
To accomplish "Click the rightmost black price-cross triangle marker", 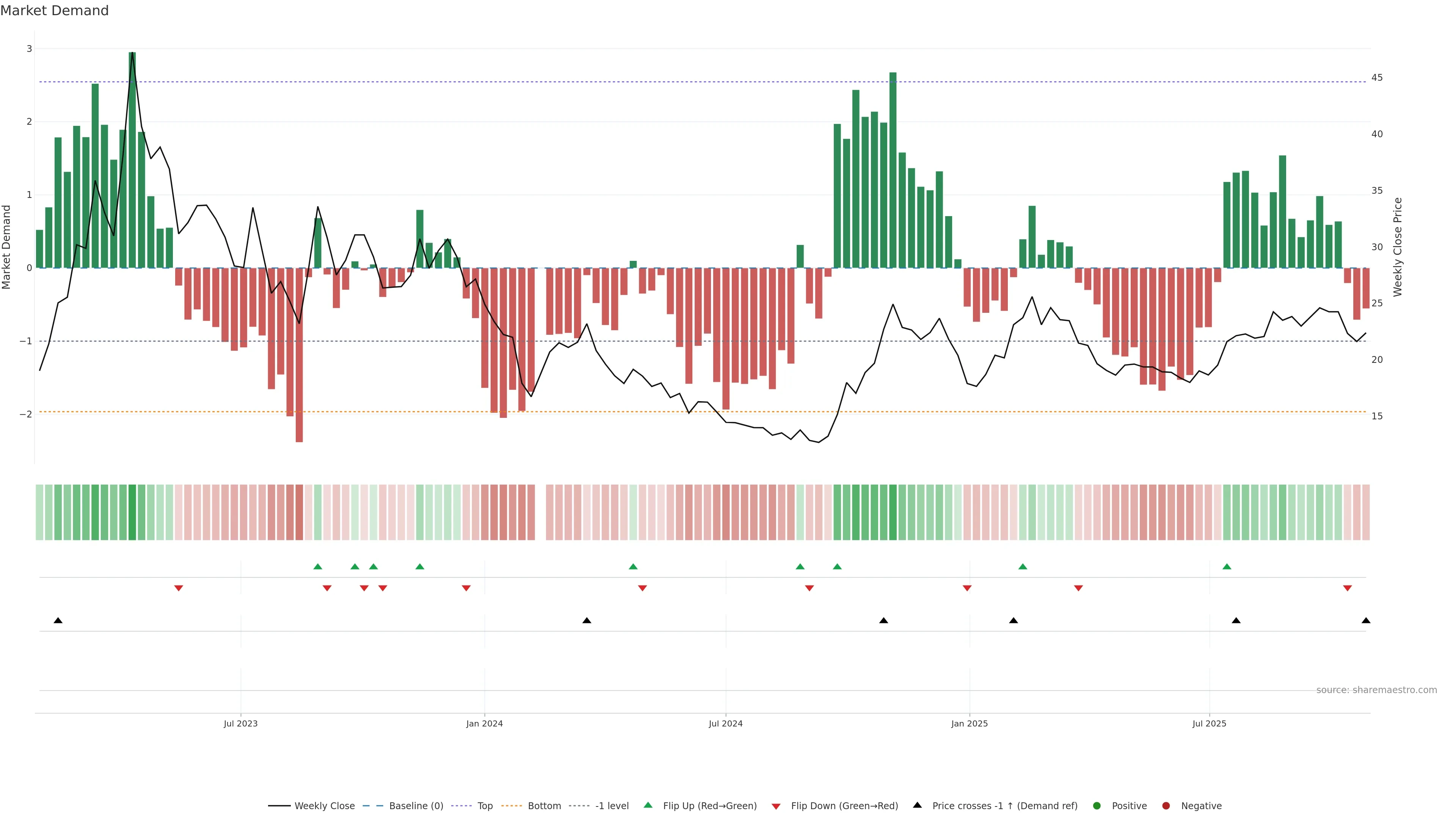I will tap(1366, 621).
